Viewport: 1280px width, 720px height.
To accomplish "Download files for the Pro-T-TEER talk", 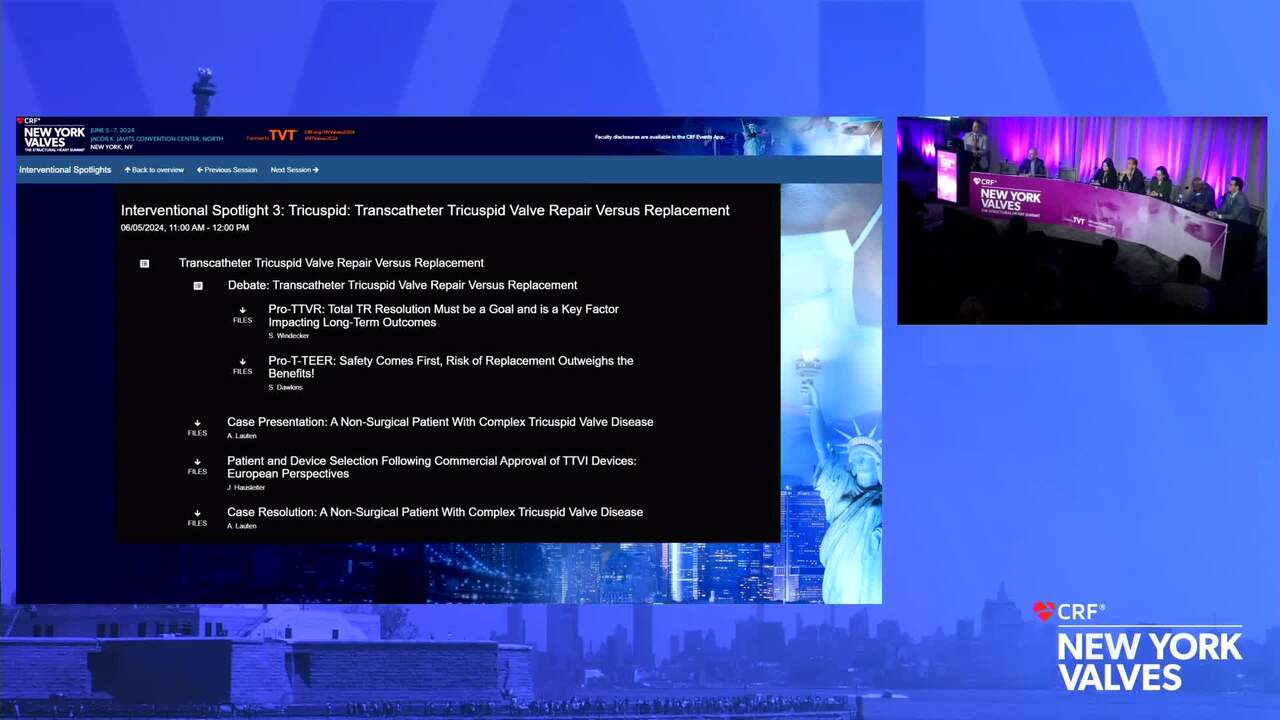I will pyautogui.click(x=242, y=366).
